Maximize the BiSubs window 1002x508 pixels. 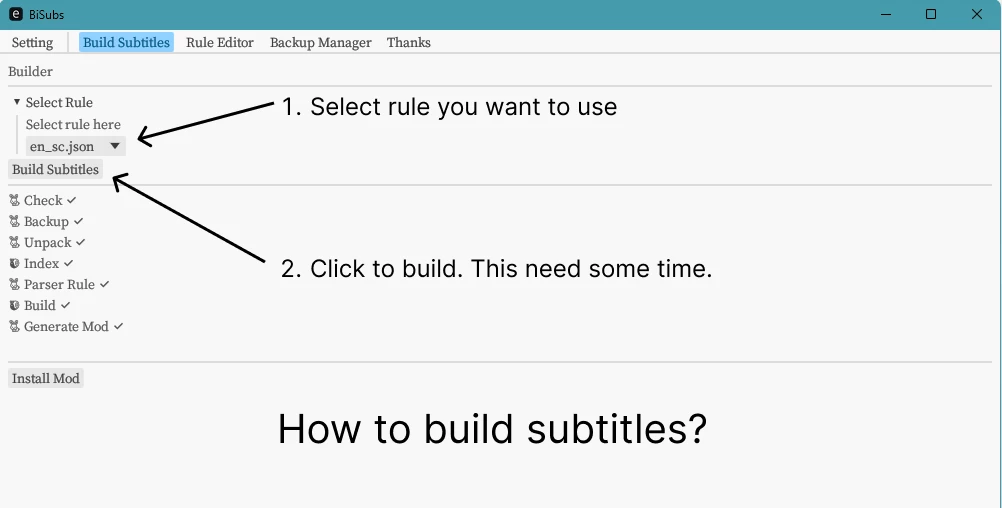pyautogui.click(x=931, y=14)
